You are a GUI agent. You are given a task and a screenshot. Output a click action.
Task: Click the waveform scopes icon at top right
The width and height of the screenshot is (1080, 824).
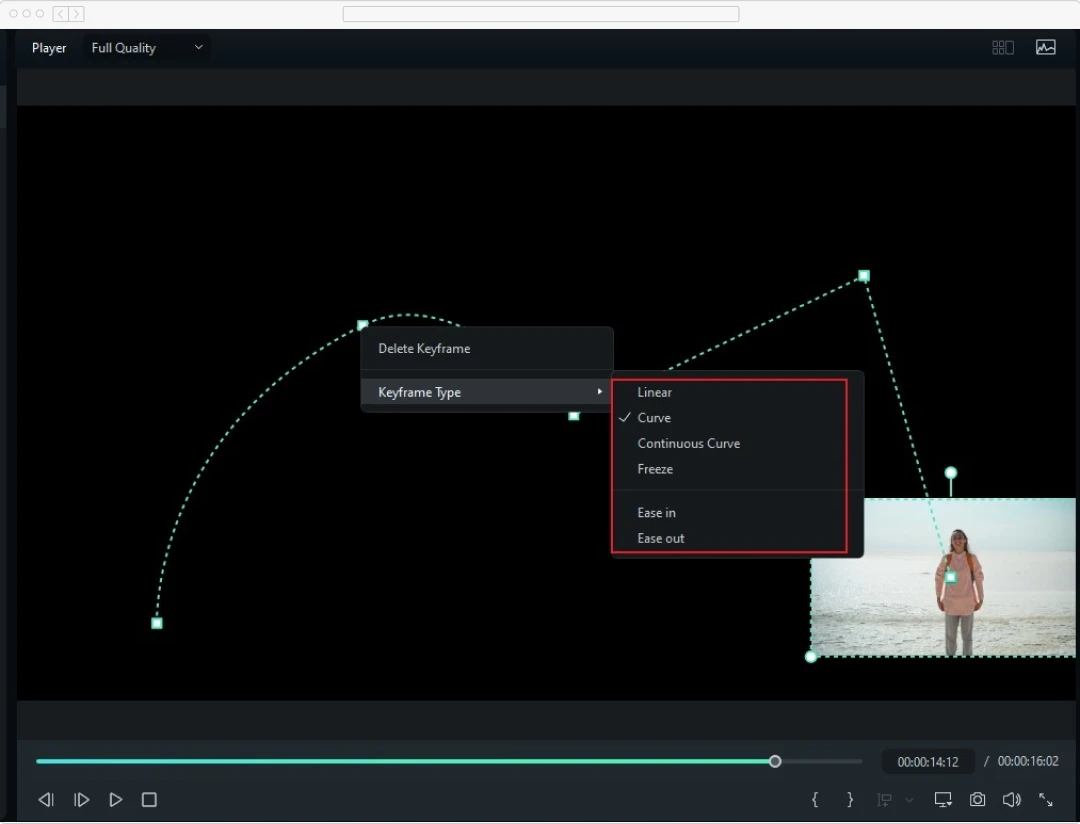[1046, 47]
